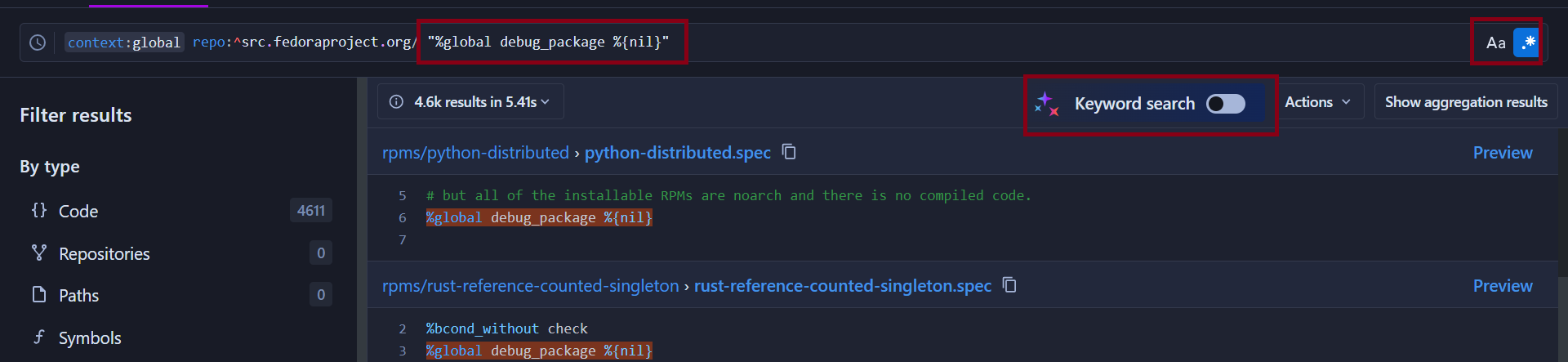Click the search history clock icon
Screen dimensions: 1568x362
click(x=38, y=42)
